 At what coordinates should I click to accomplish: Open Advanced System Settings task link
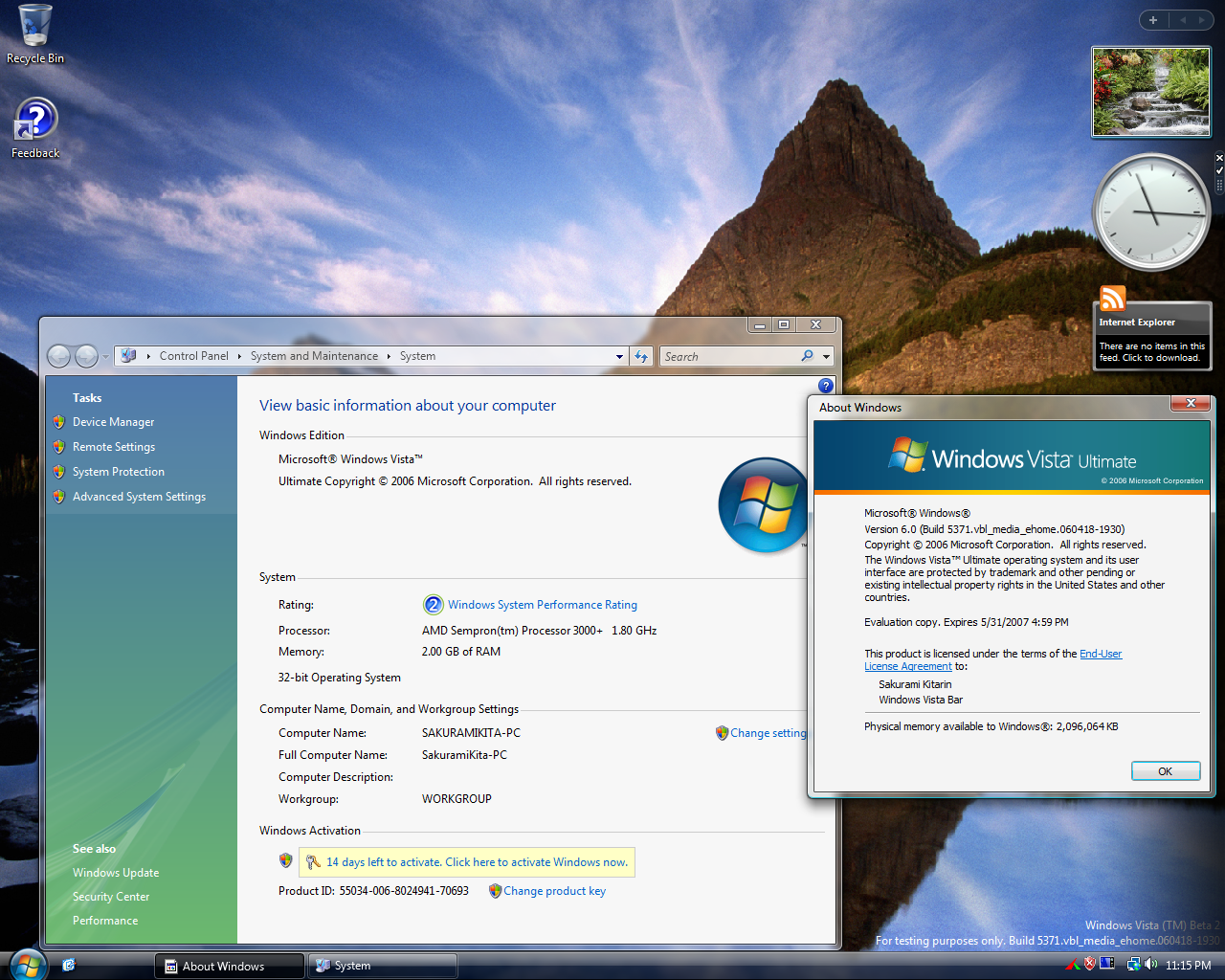click(139, 497)
